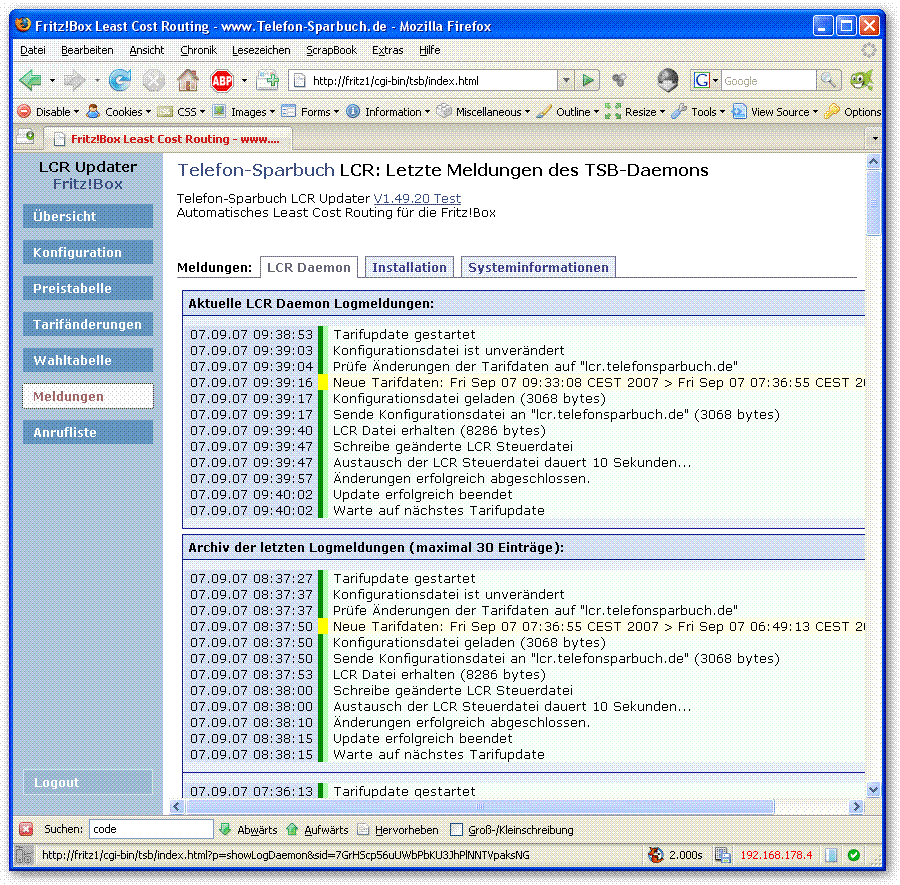Switch to the Systeminformationen tab

tap(538, 267)
